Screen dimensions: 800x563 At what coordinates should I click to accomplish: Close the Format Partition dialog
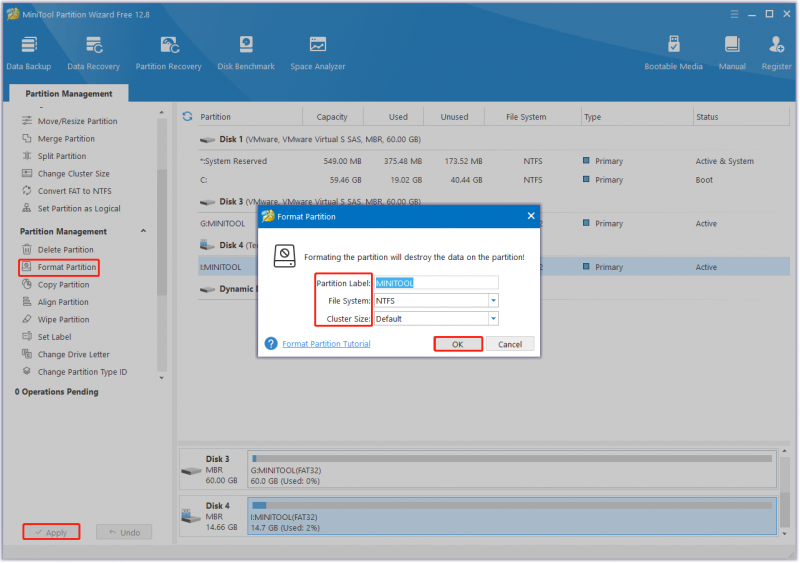(531, 216)
